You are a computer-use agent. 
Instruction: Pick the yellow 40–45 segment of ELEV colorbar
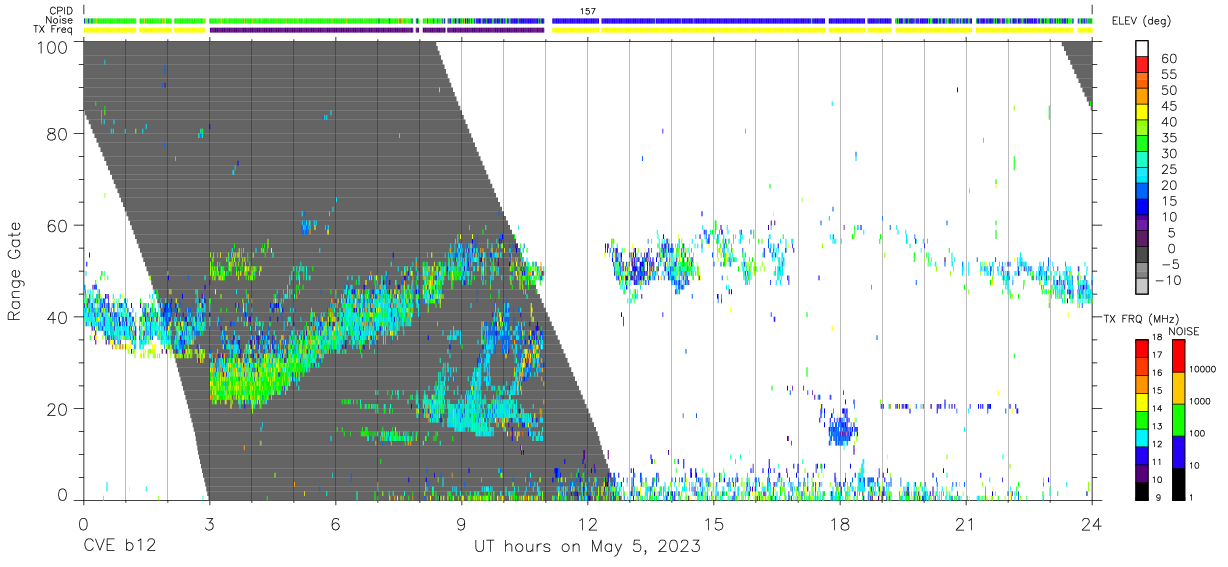coord(1142,114)
